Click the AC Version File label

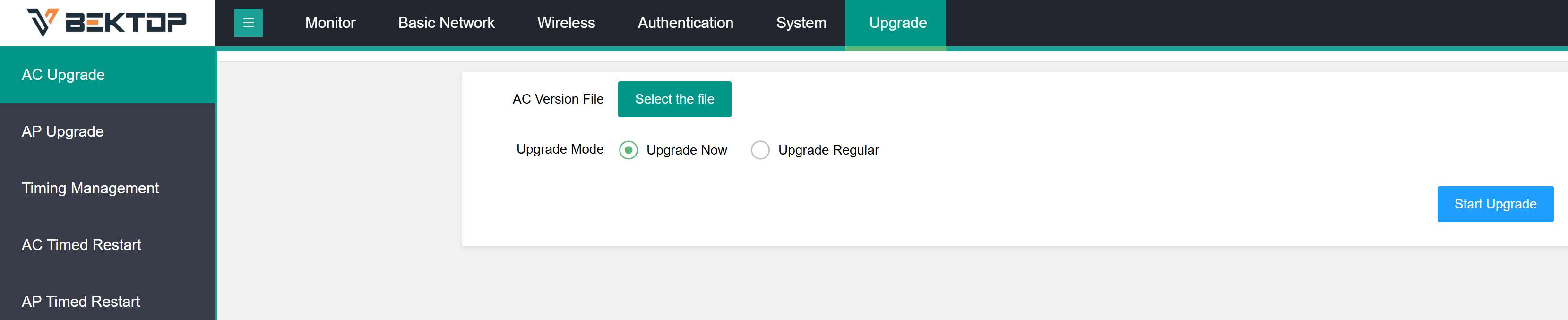coord(558,99)
